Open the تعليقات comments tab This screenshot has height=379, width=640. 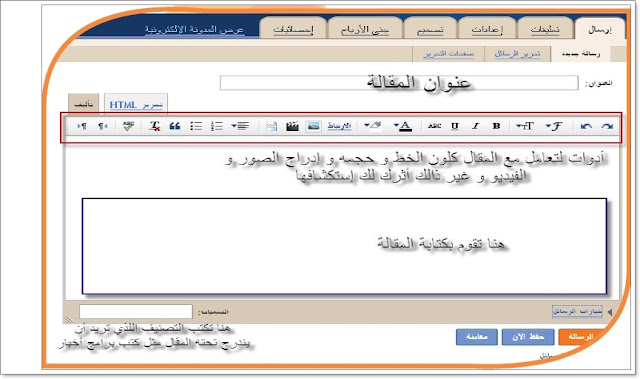[x=545, y=29]
